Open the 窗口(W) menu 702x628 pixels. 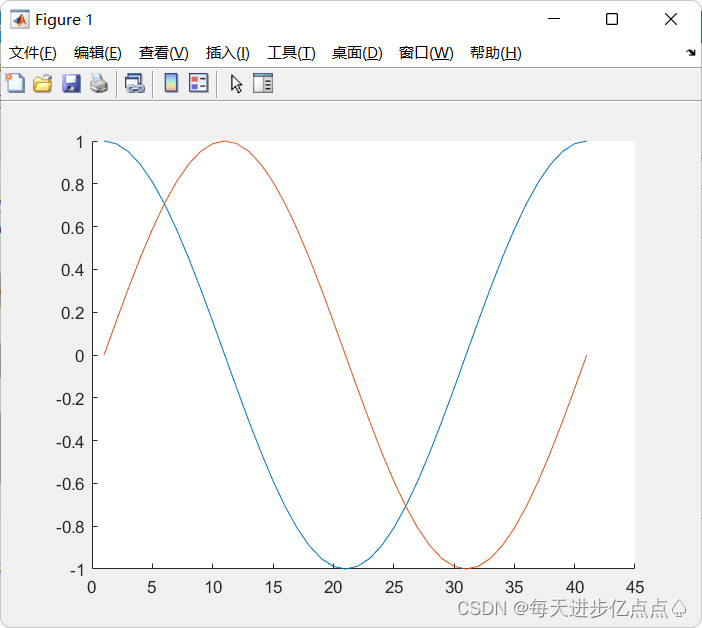(x=426, y=53)
